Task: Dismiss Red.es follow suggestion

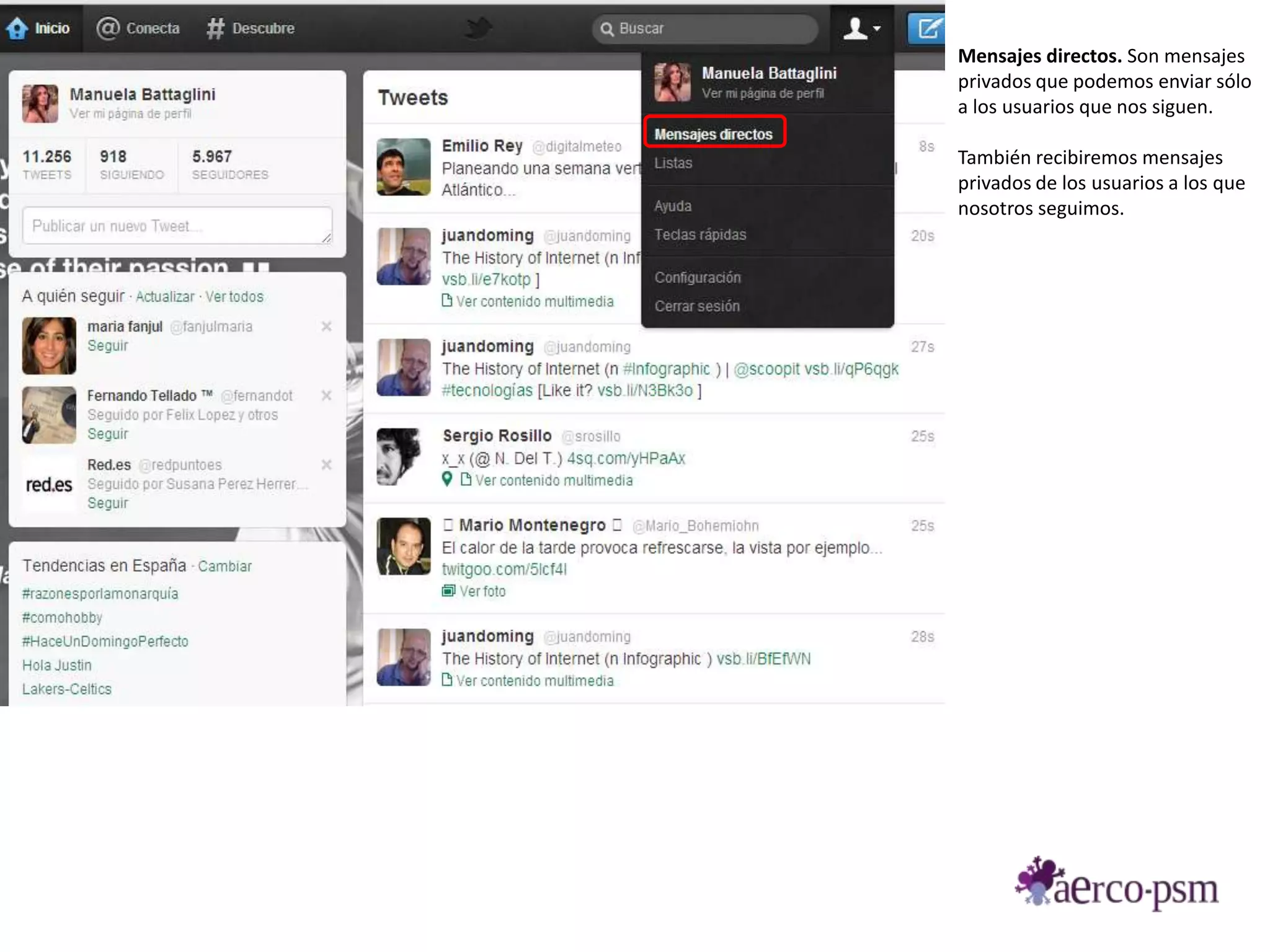Action: click(x=326, y=465)
